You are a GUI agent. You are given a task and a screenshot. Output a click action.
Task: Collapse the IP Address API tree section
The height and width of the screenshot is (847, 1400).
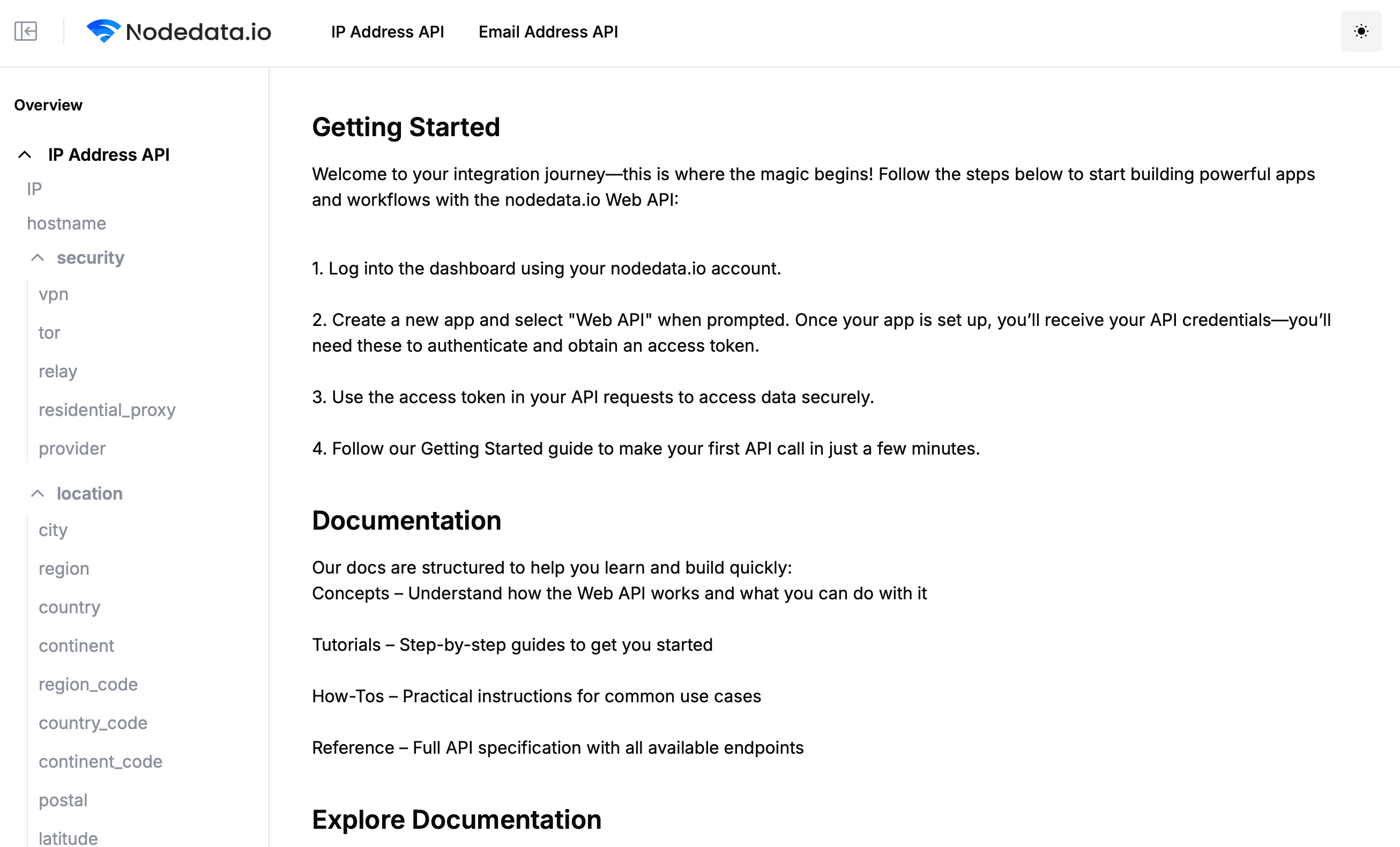[x=24, y=154]
